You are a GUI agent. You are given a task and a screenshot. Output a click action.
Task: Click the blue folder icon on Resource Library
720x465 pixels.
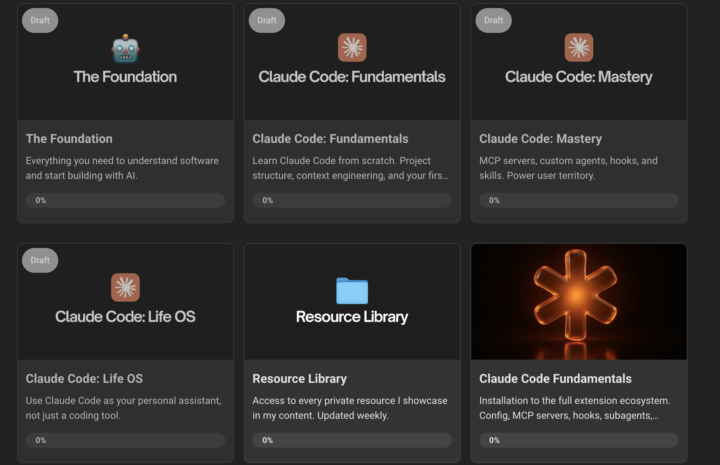(352, 291)
